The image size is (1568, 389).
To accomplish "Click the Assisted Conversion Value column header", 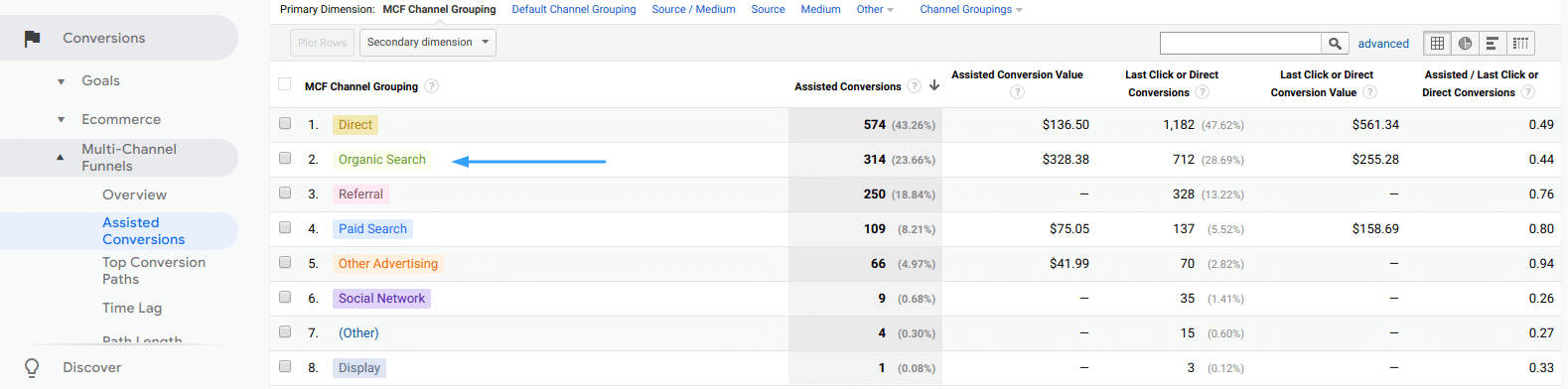I will point(1017,74).
